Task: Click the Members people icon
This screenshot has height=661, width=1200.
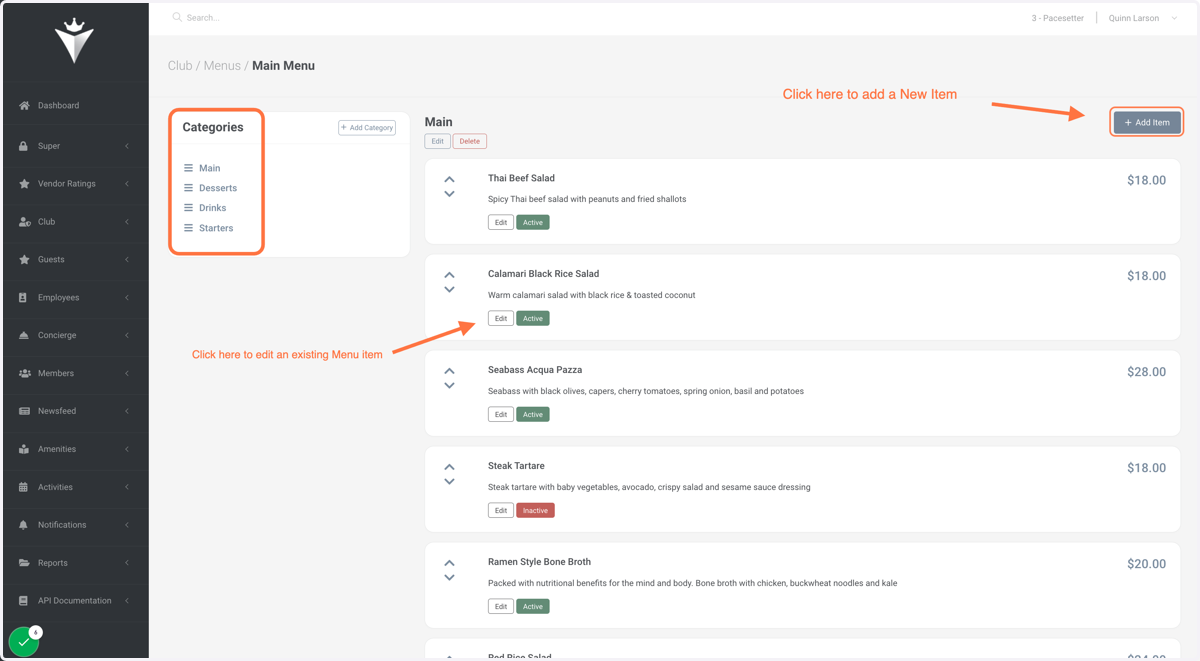Action: 24,374
